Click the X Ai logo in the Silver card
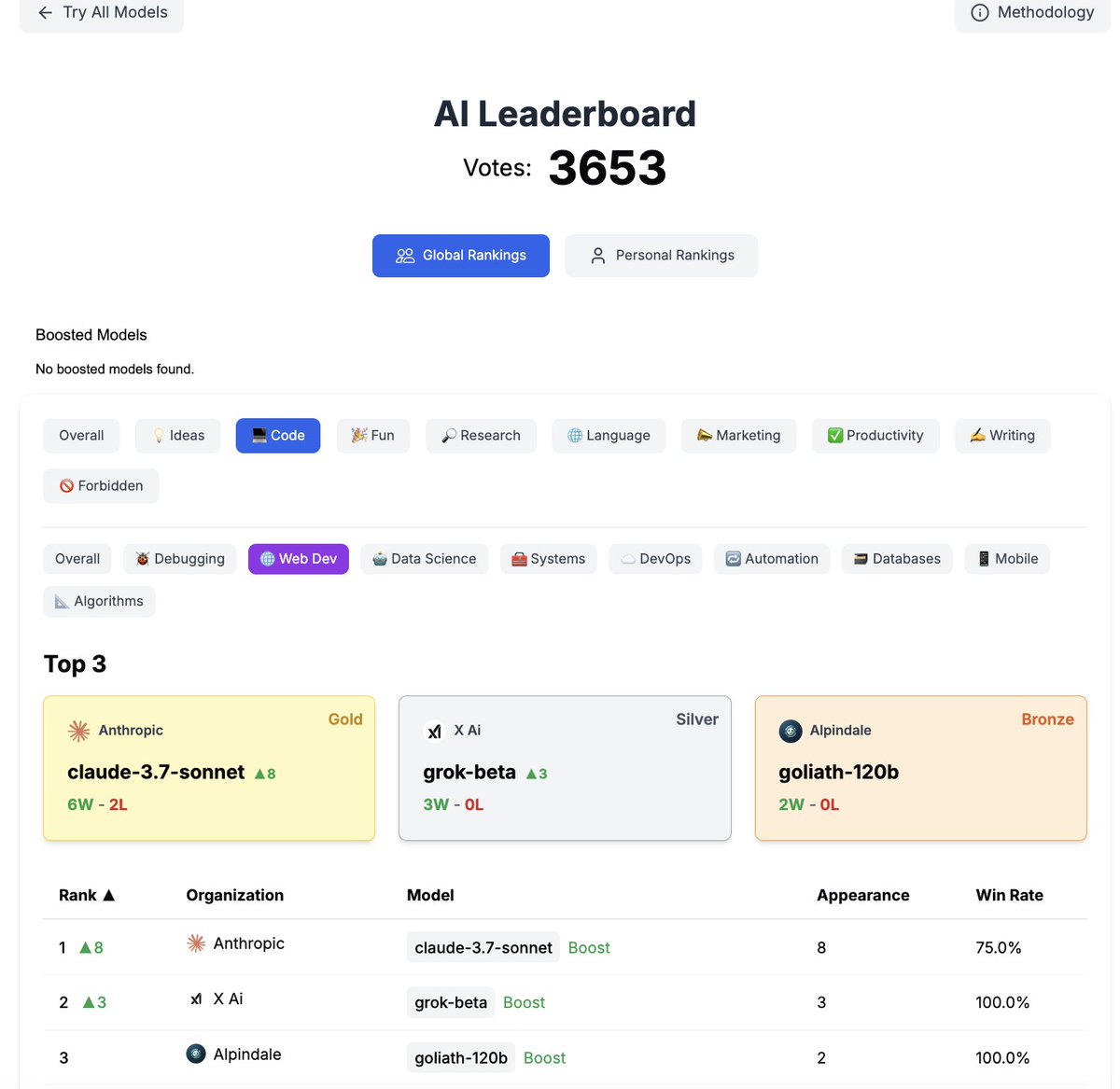This screenshot has height=1089, width=1120. point(434,732)
